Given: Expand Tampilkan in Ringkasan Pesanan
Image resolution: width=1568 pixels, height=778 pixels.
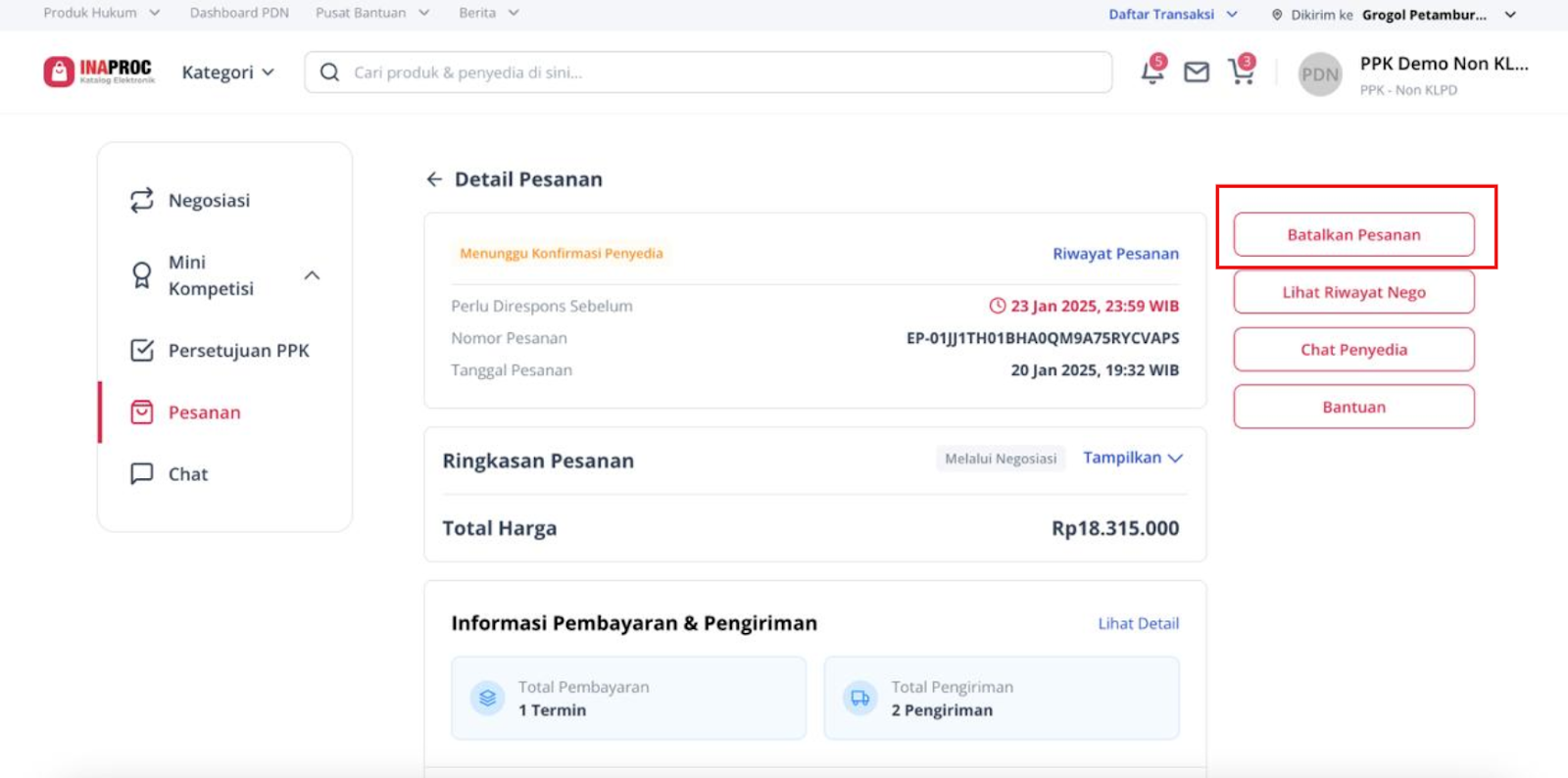Looking at the screenshot, I should point(1133,458).
